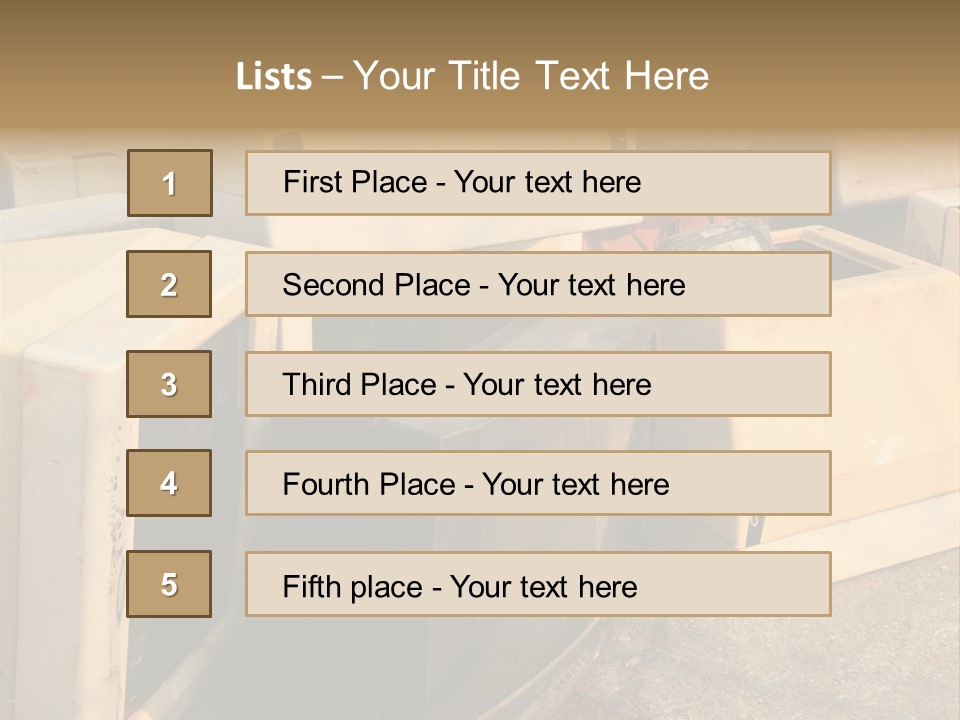
Task: Click the word Third in item three
Action: (x=320, y=385)
